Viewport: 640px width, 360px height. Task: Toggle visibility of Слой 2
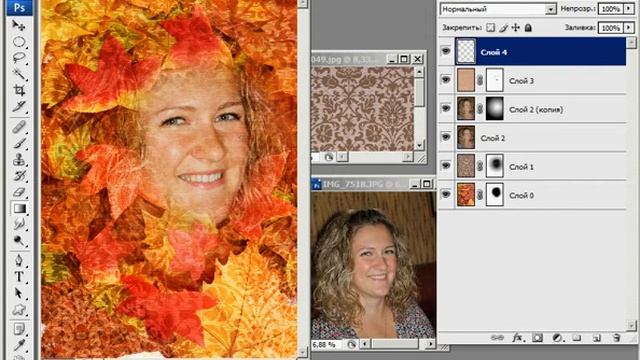(x=446, y=137)
